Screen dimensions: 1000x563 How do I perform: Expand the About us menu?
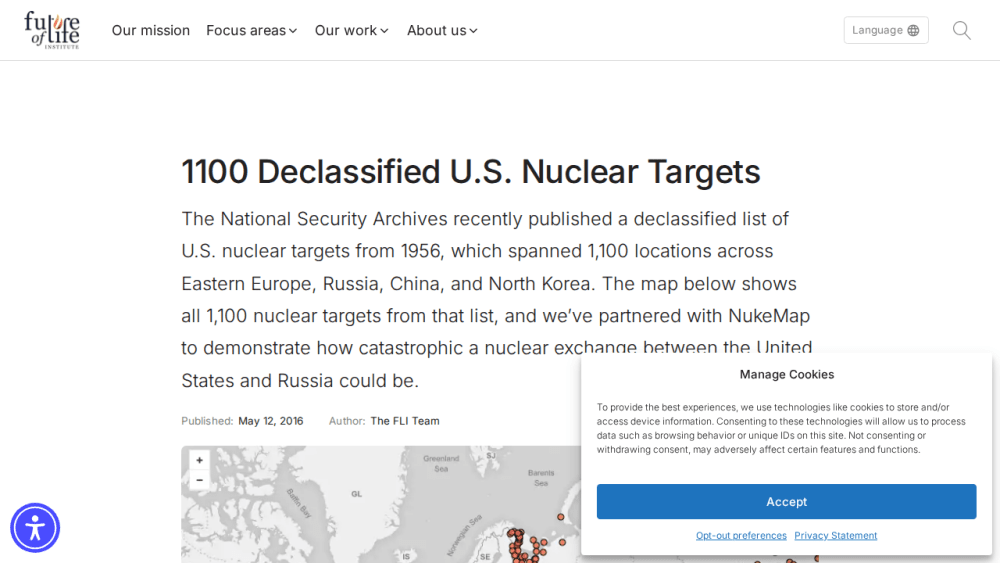click(442, 31)
